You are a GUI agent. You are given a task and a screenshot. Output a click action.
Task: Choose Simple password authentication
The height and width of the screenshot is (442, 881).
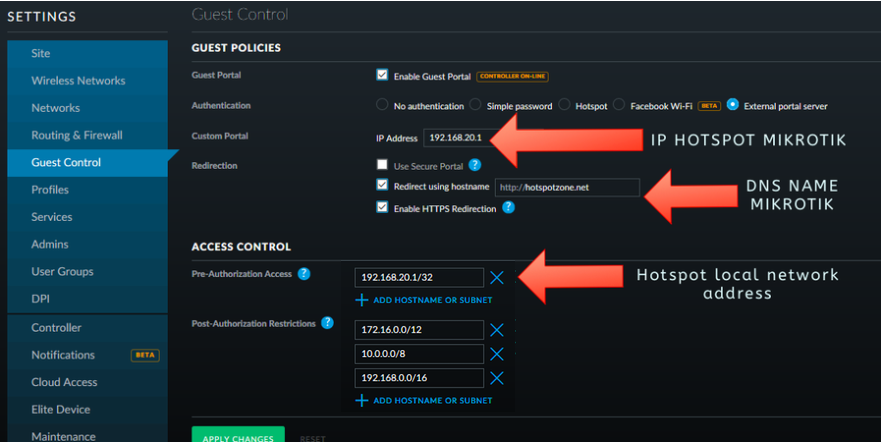tap(476, 105)
